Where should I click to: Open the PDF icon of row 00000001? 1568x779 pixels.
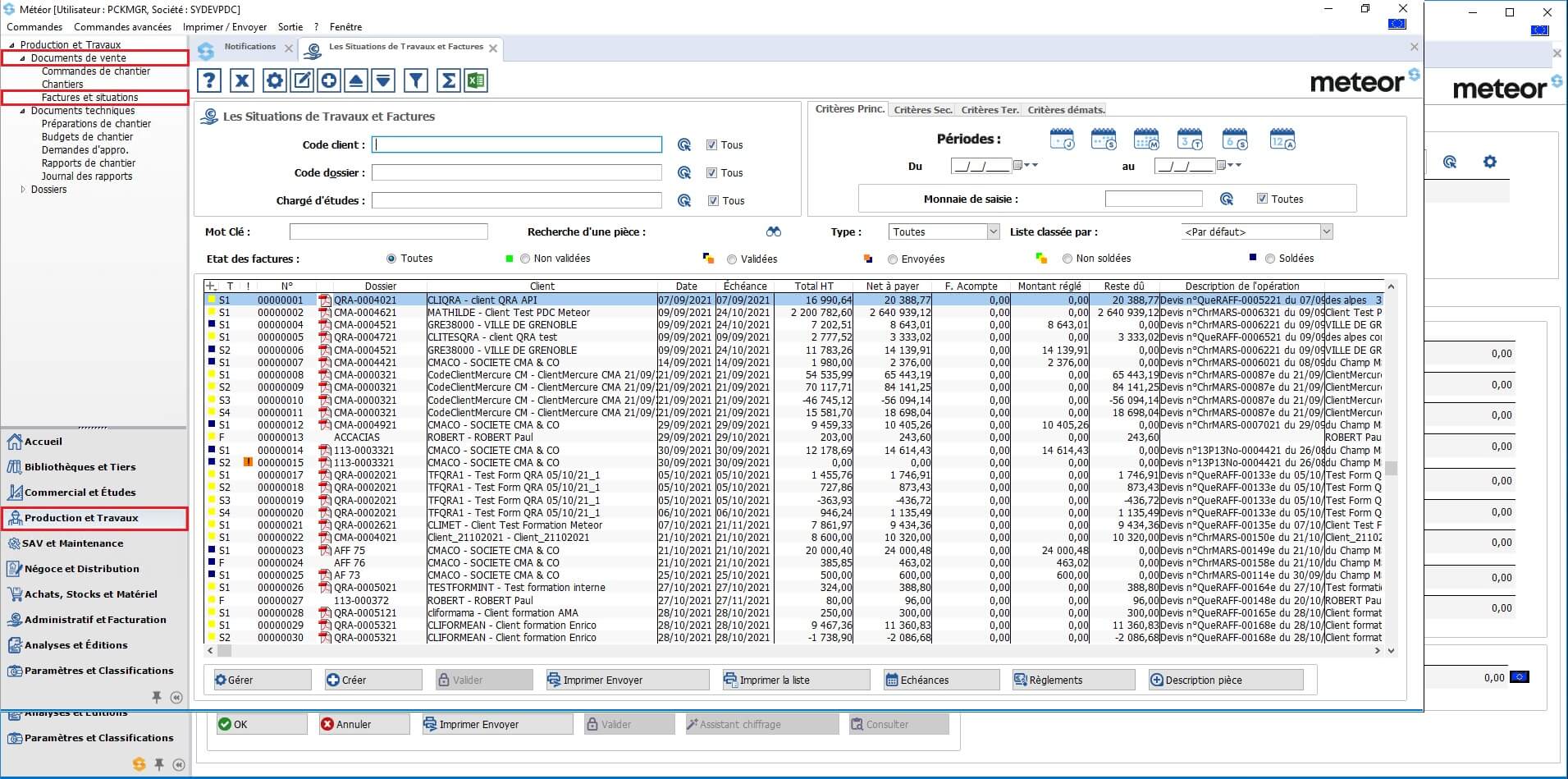coord(325,300)
